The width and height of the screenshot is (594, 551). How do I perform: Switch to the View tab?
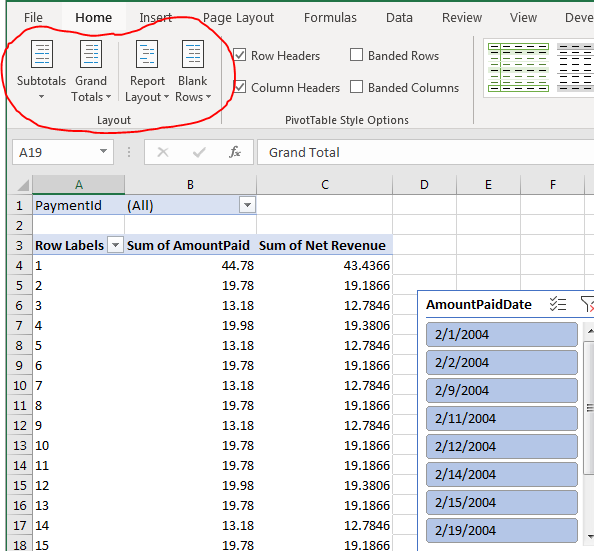(x=524, y=17)
